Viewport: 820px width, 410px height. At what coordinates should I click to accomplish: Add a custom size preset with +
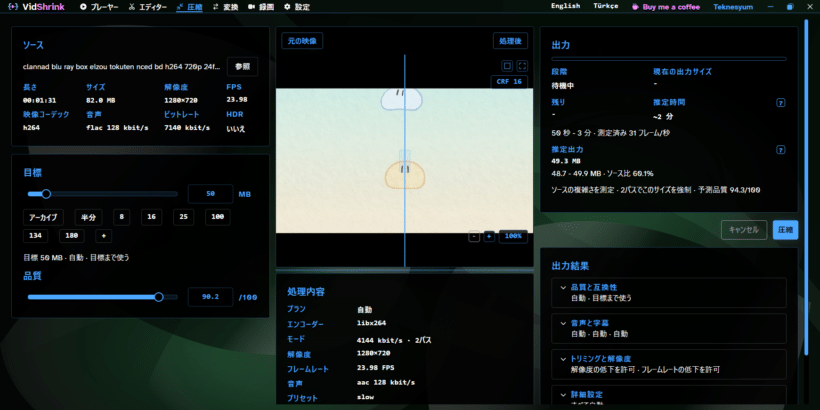point(104,236)
